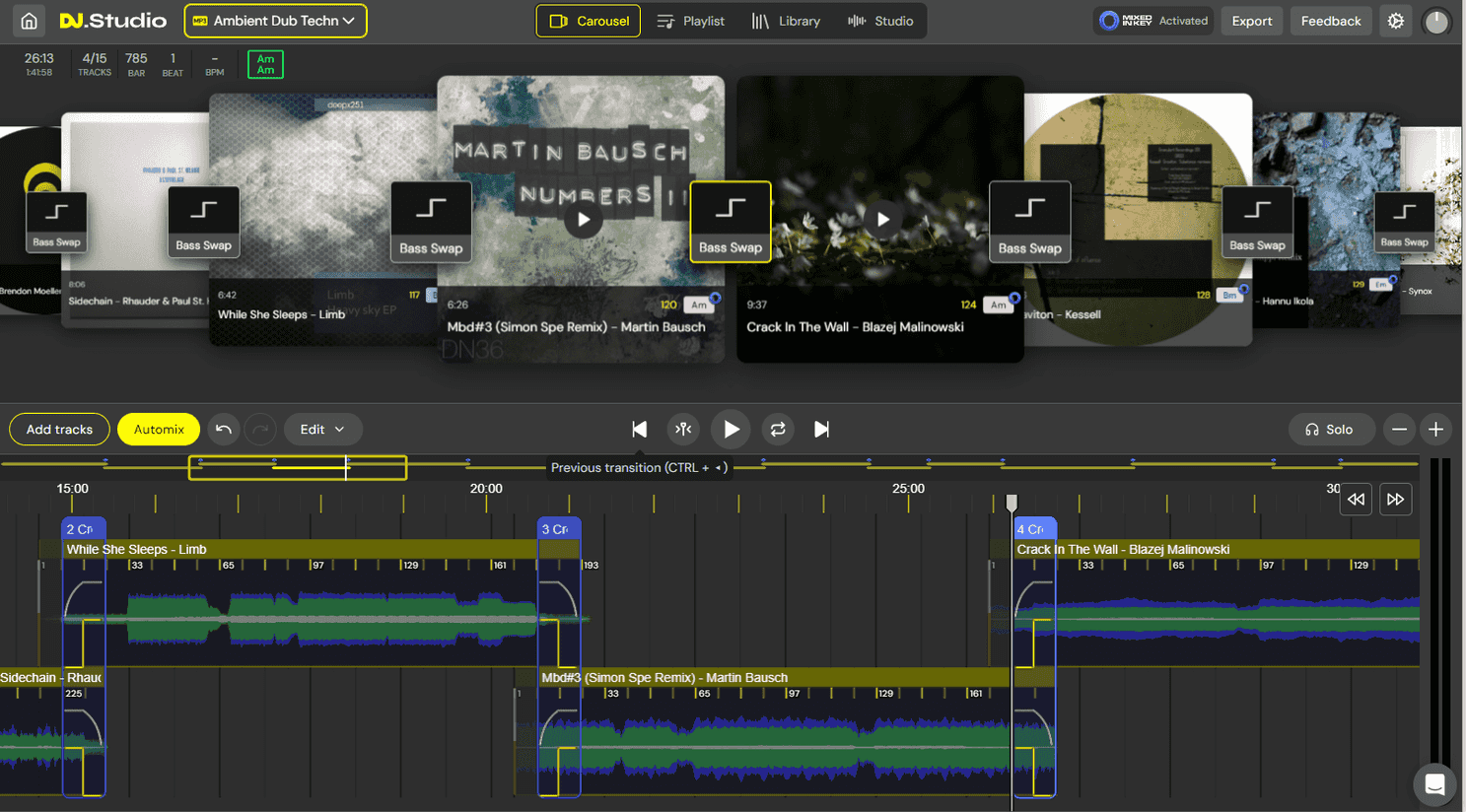
Task: Open the chat support bubble
Action: point(1434,784)
